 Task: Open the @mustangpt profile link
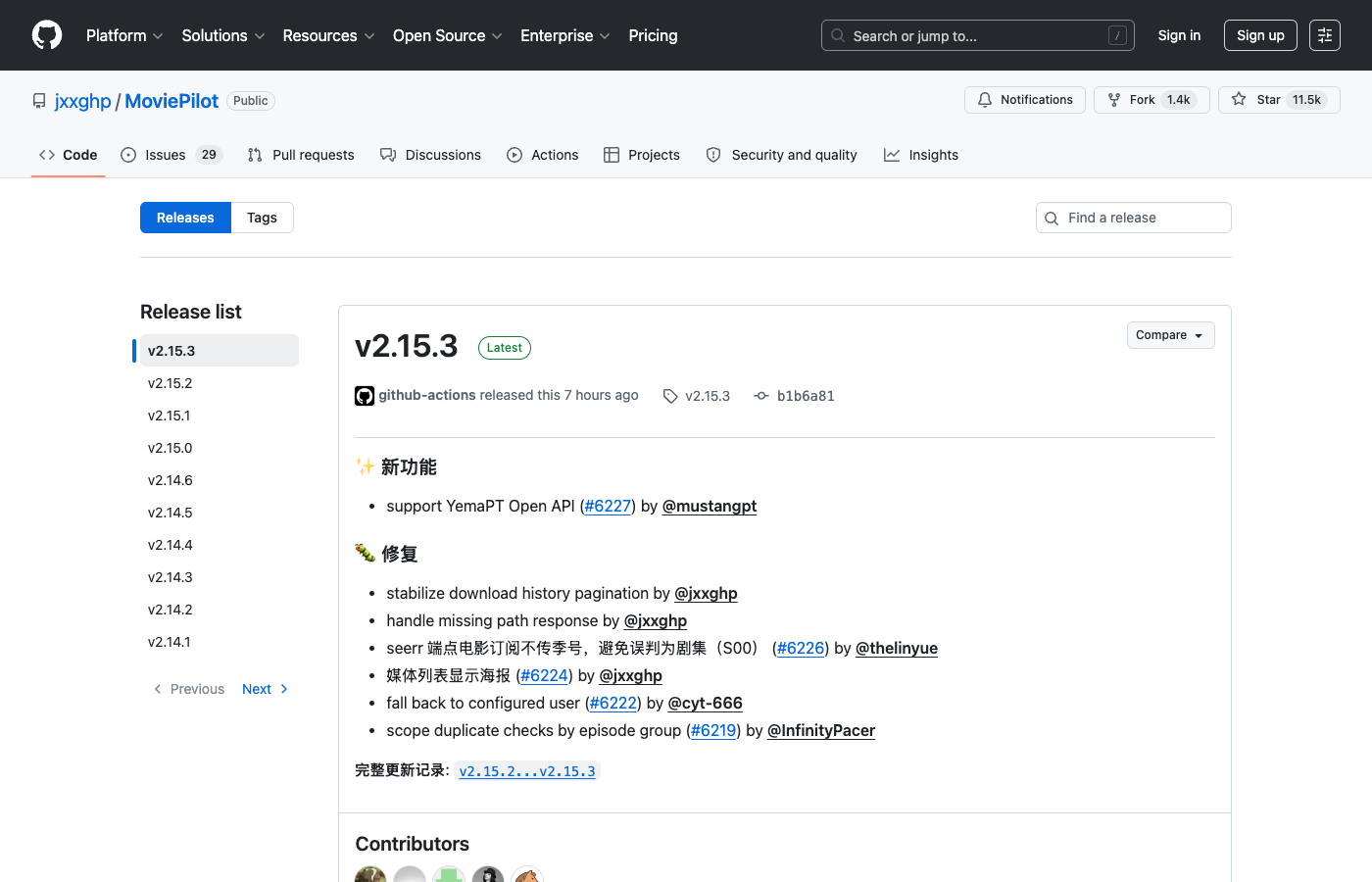(x=710, y=506)
